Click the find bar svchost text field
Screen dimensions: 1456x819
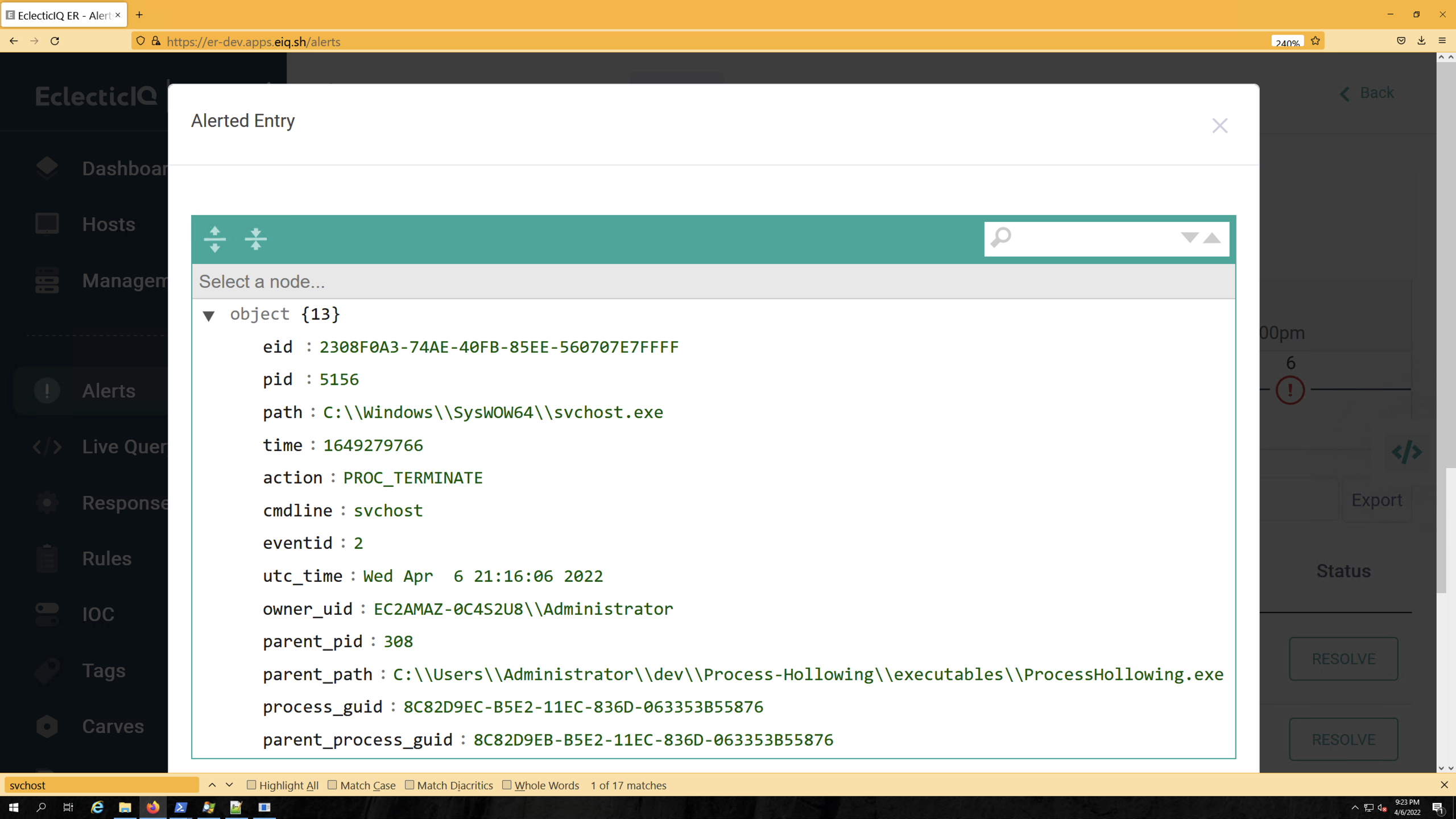pos(102,785)
